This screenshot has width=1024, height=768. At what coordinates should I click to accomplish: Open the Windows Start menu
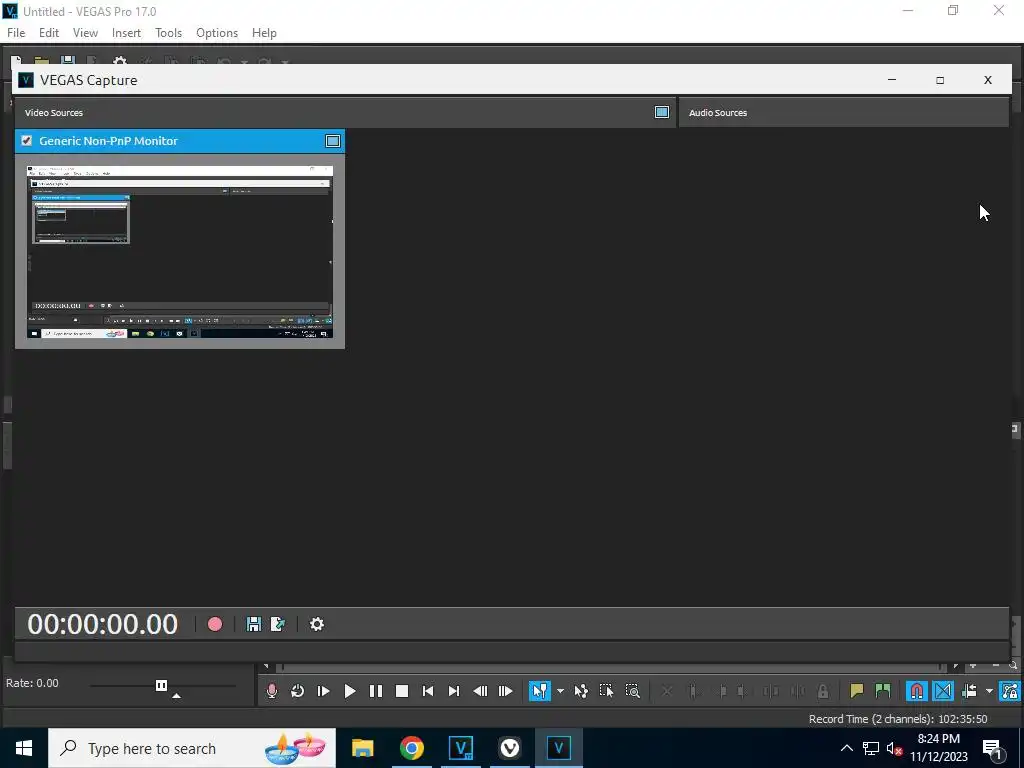24,748
